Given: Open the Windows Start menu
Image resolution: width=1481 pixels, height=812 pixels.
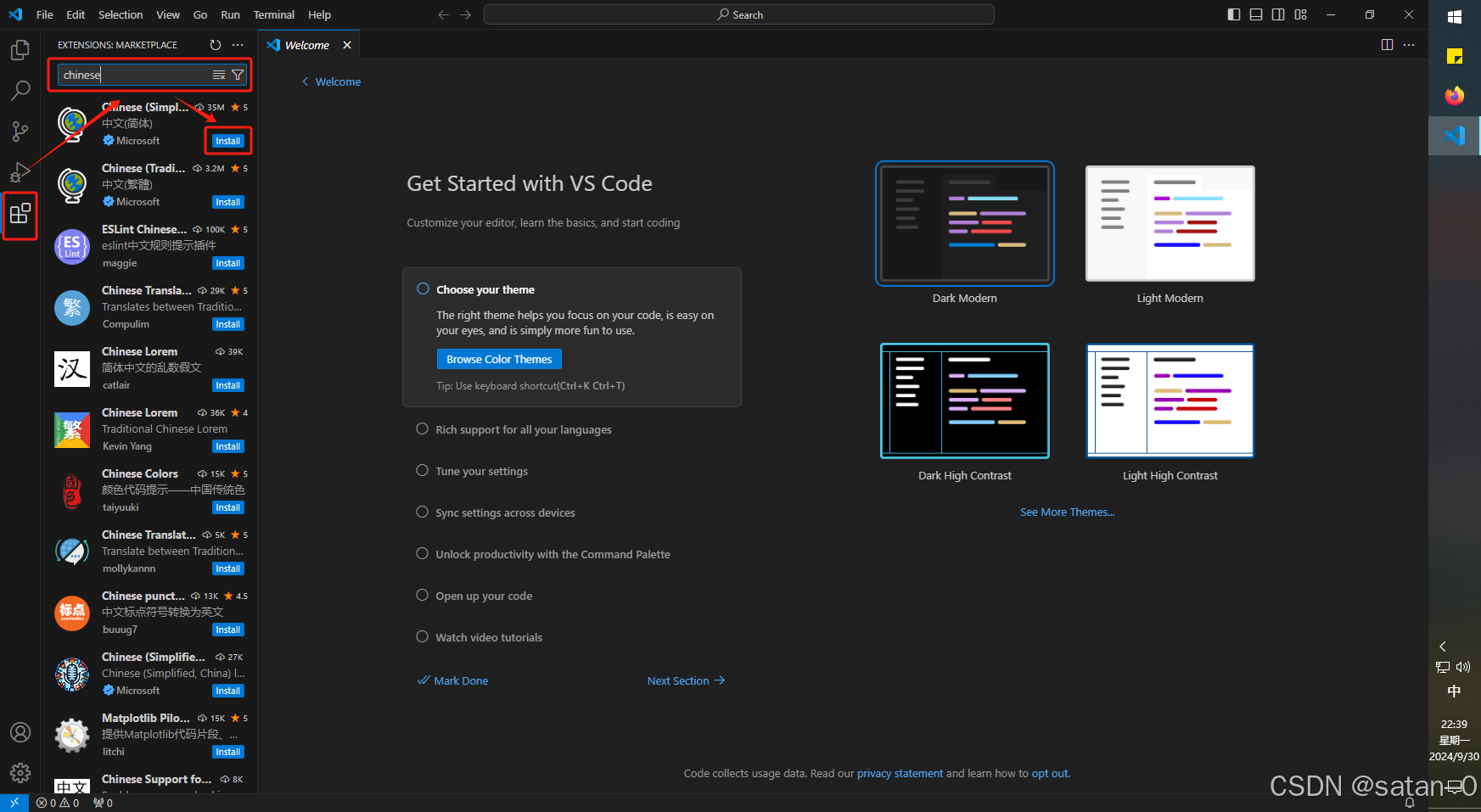Looking at the screenshot, I should 1455,16.
